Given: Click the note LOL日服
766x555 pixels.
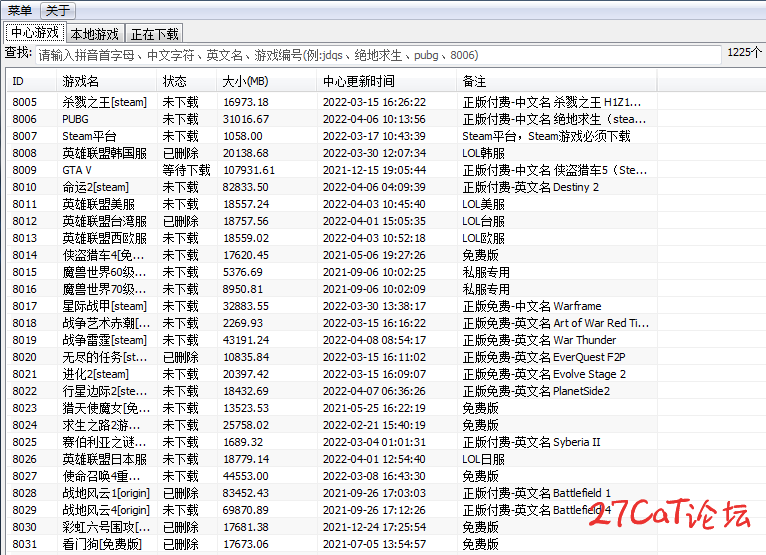Looking at the screenshot, I should [x=484, y=459].
